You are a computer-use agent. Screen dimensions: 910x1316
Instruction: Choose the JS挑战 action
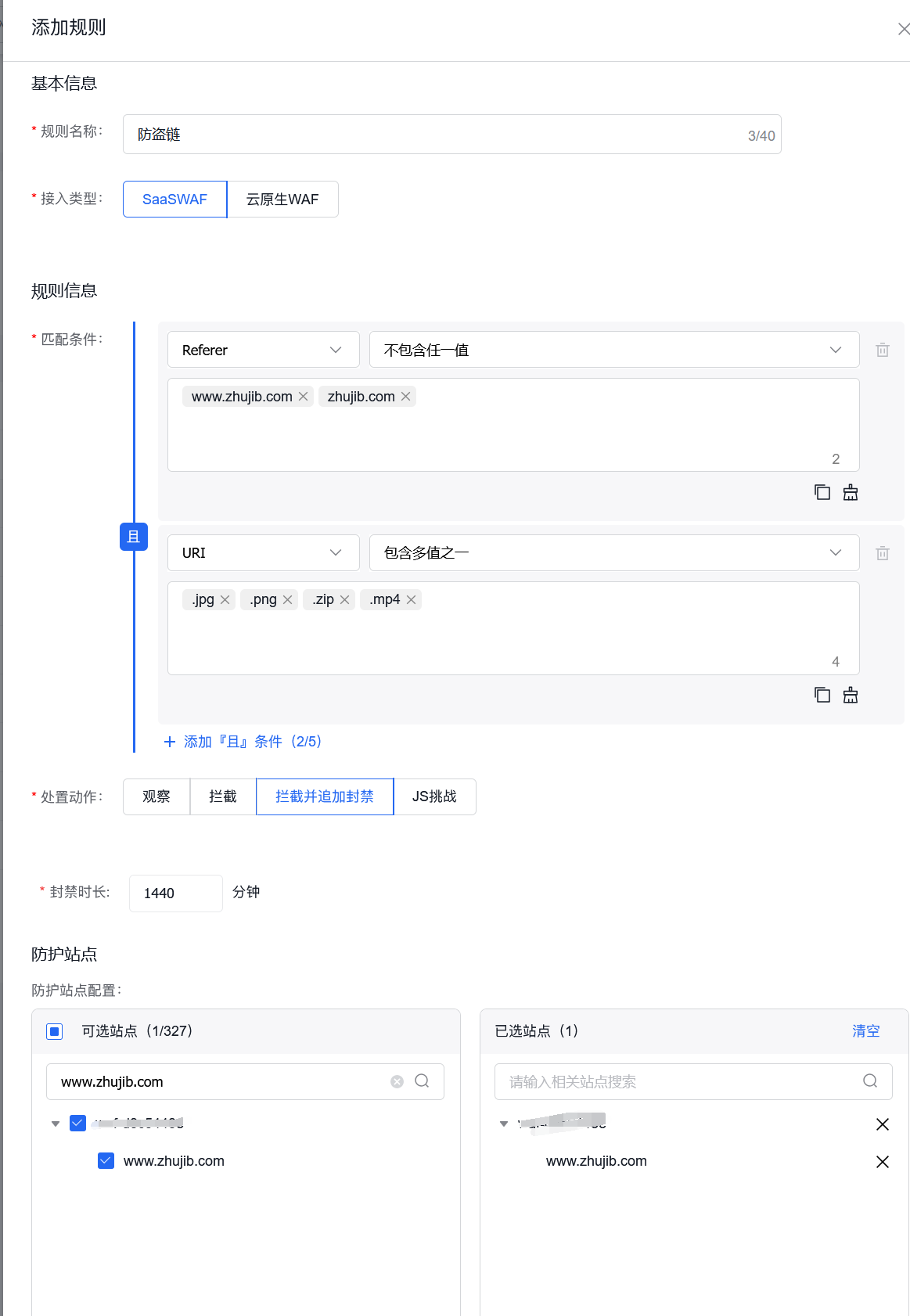point(434,796)
